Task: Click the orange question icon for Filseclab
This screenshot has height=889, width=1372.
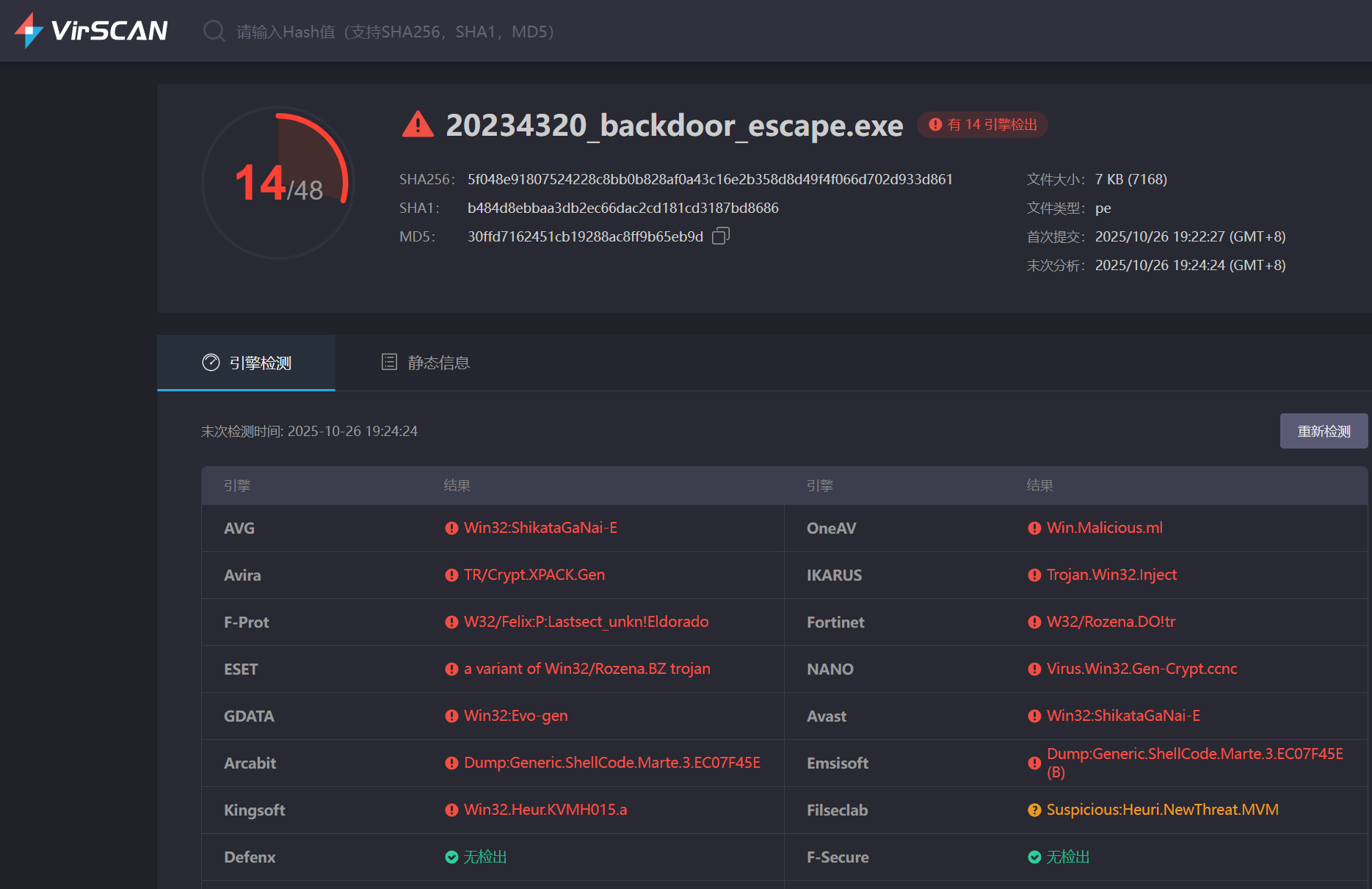Action: 1034,810
